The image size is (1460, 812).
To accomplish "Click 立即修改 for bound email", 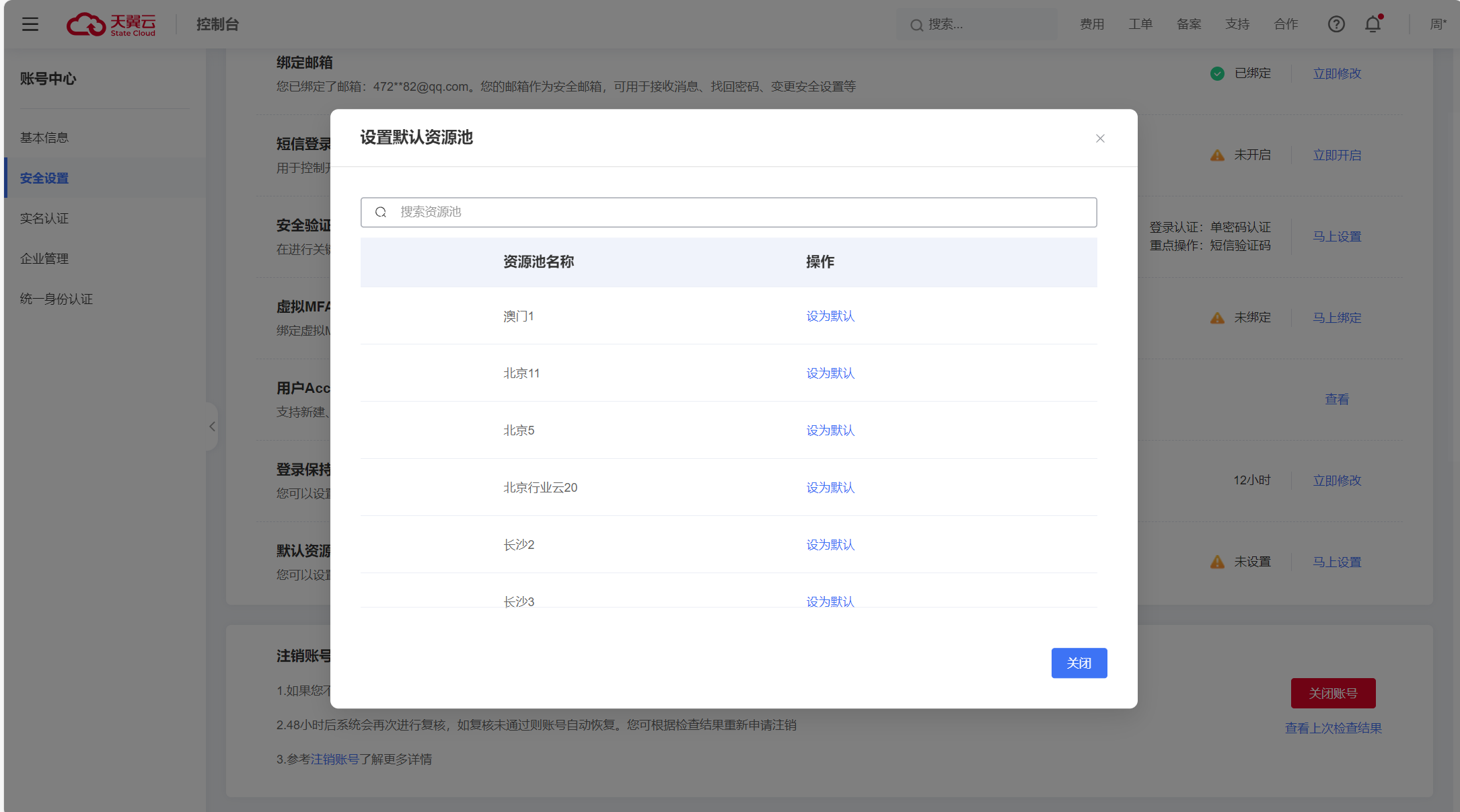I will 1337,74.
